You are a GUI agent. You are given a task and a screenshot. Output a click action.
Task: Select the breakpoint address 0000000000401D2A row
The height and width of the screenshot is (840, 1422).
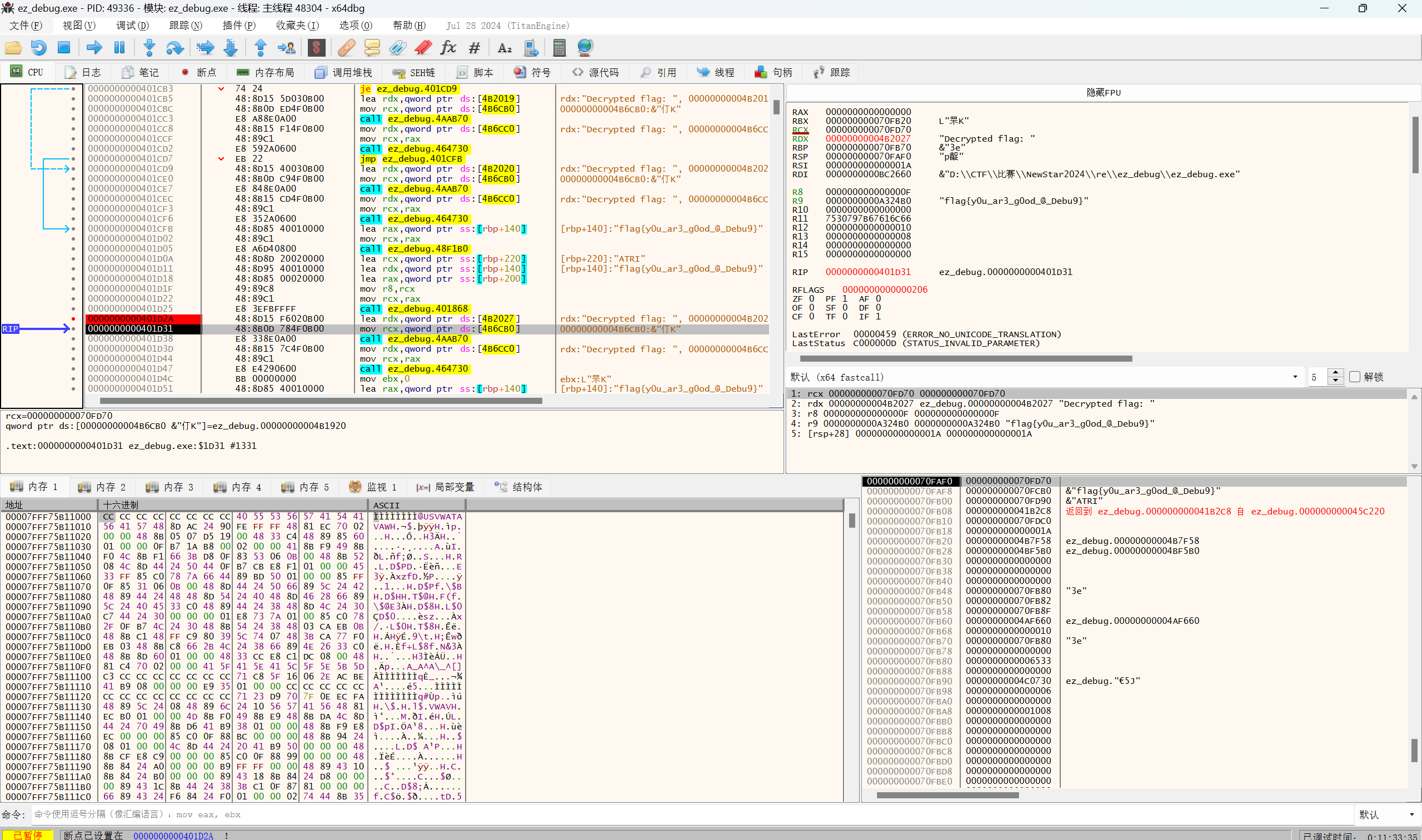click(143, 319)
